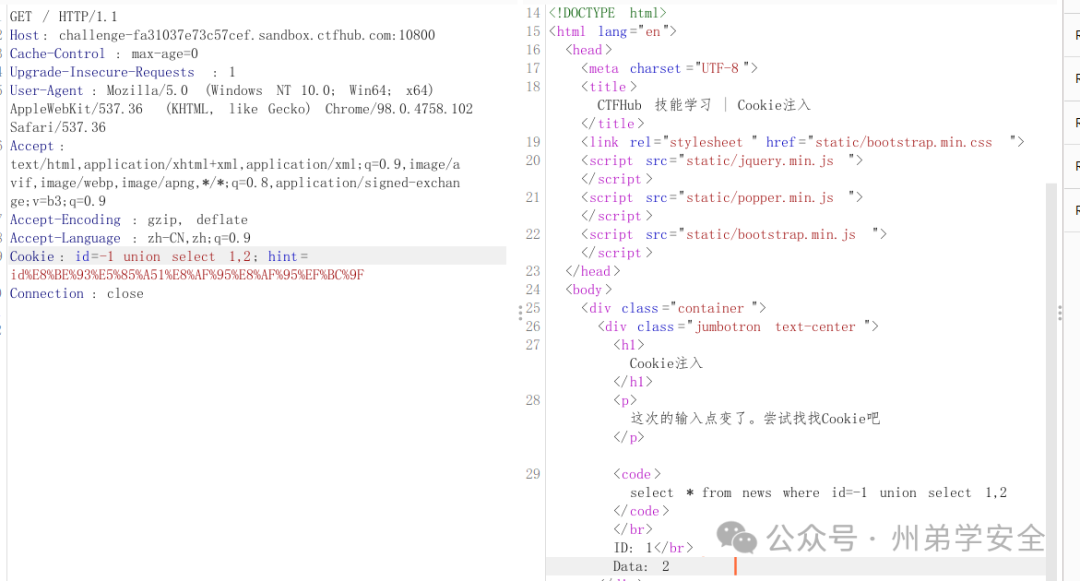This screenshot has height=581, width=1080.
Task: Click the opening <body> tag
Action: [x=589, y=290]
